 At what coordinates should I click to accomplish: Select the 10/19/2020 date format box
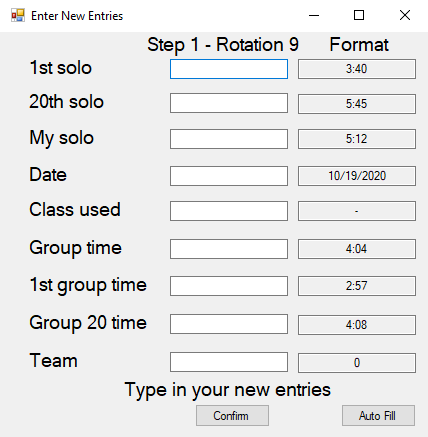(357, 176)
